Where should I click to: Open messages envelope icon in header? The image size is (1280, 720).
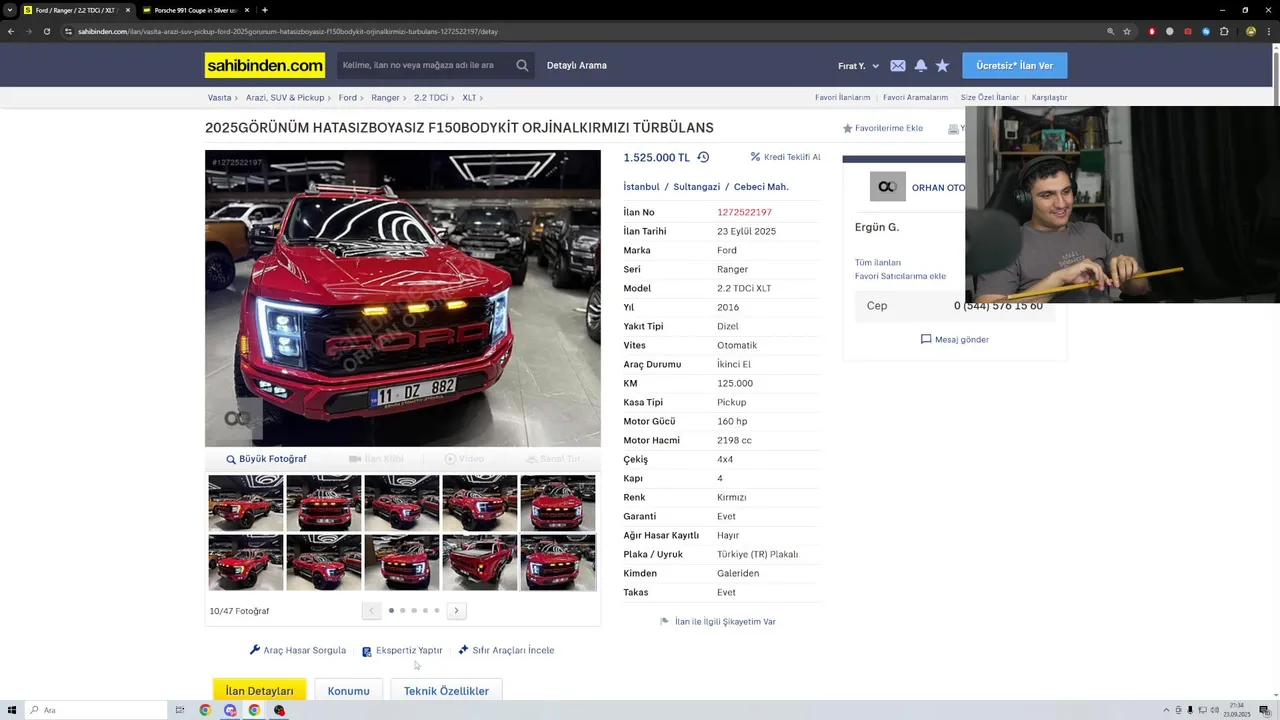[898, 66]
